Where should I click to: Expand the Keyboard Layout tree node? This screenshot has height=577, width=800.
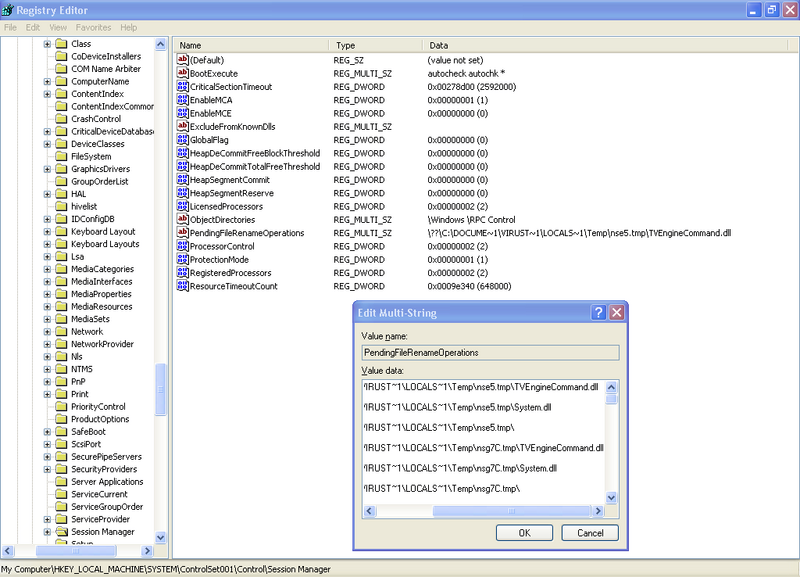click(x=47, y=232)
